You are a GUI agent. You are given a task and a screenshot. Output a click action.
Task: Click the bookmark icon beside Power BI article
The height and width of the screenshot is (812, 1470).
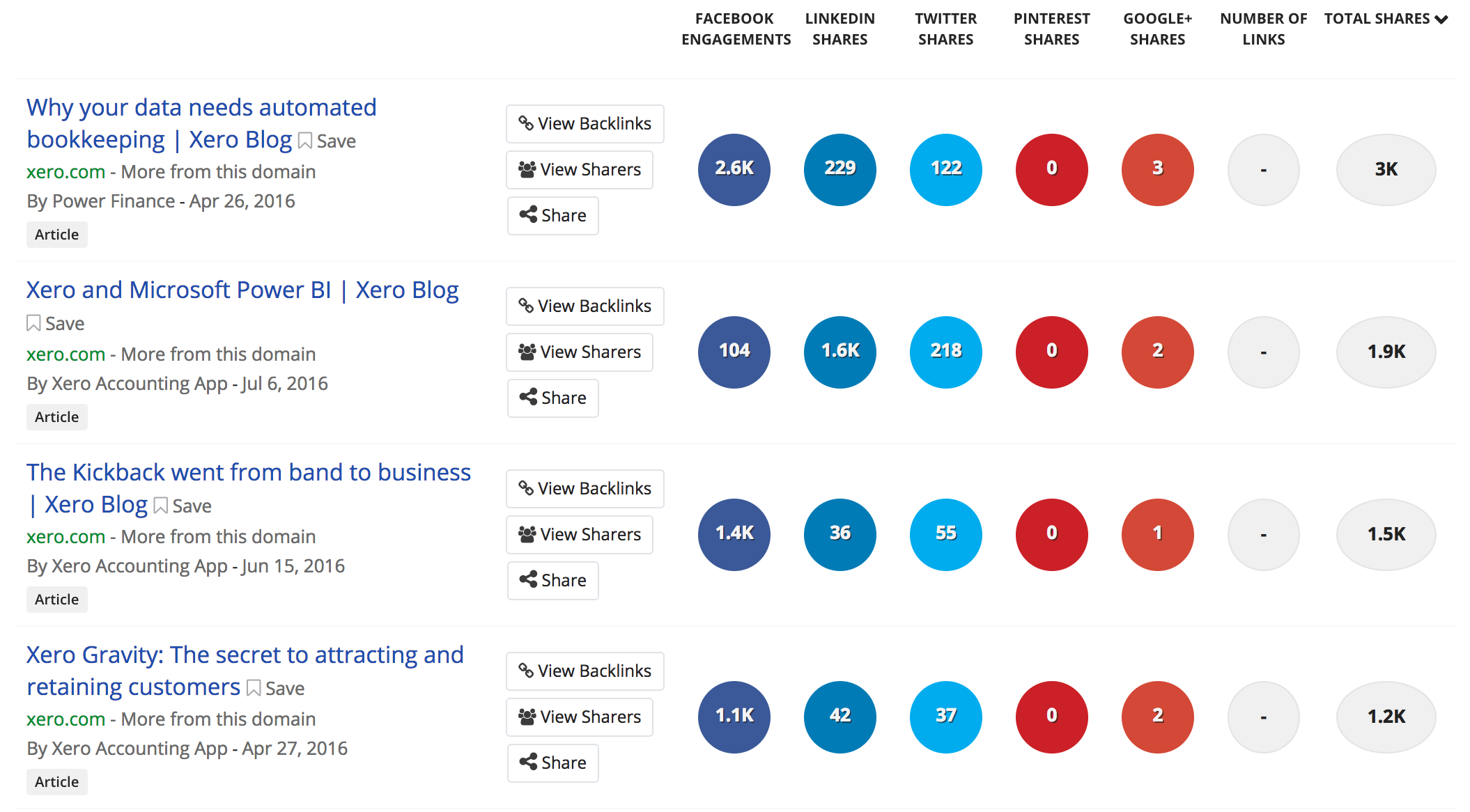33,323
